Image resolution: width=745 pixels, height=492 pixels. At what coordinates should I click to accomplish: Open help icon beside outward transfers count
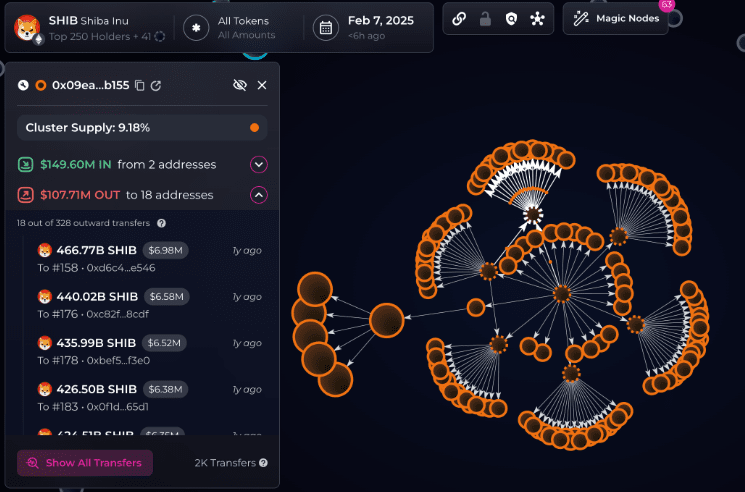click(162, 223)
